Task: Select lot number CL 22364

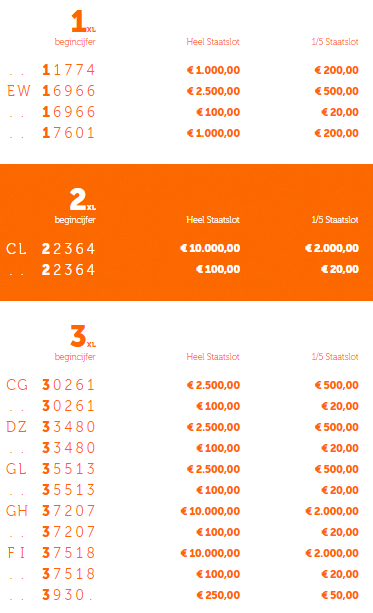Action: click(x=51, y=249)
